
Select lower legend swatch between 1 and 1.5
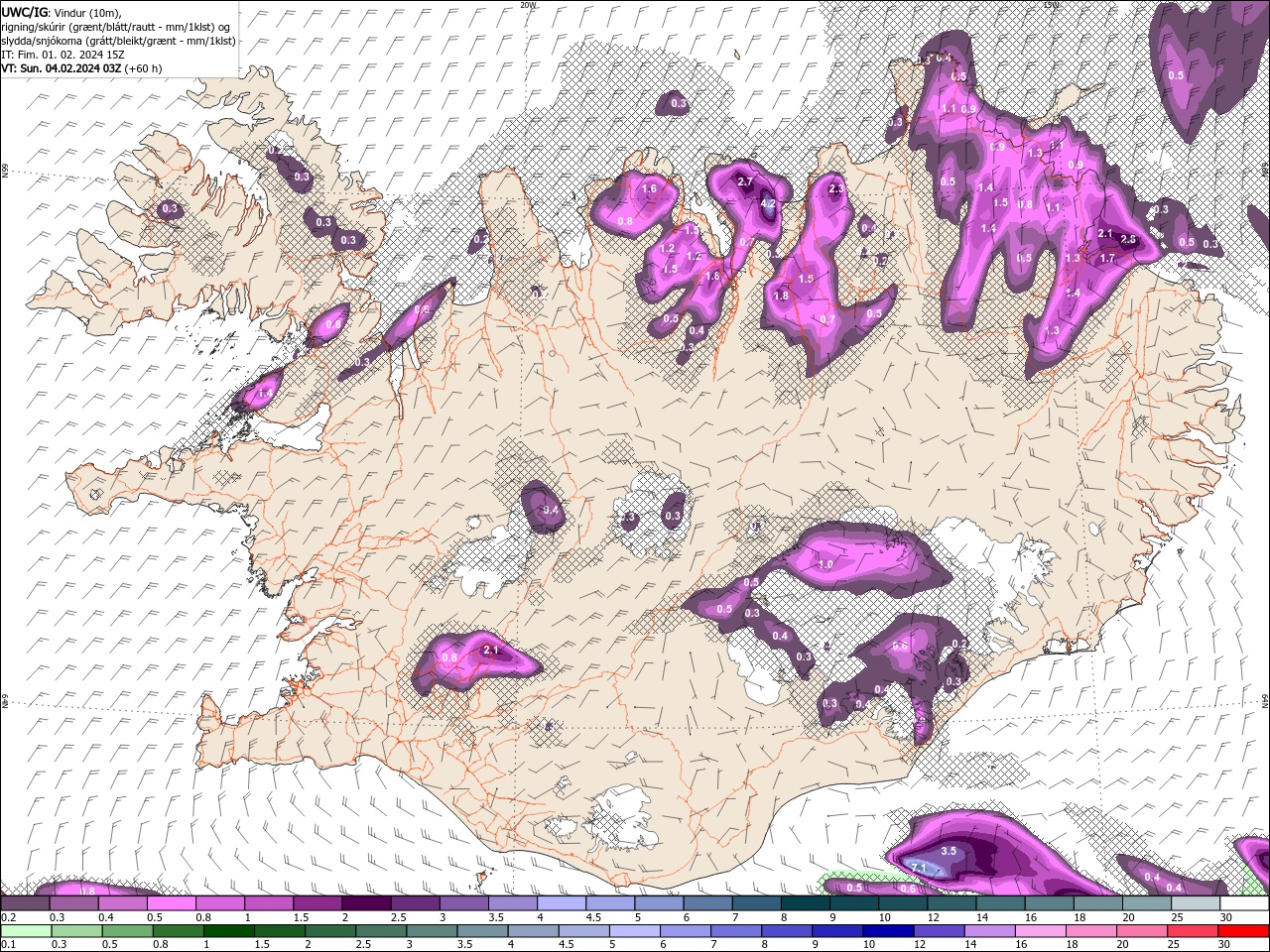coord(229,931)
